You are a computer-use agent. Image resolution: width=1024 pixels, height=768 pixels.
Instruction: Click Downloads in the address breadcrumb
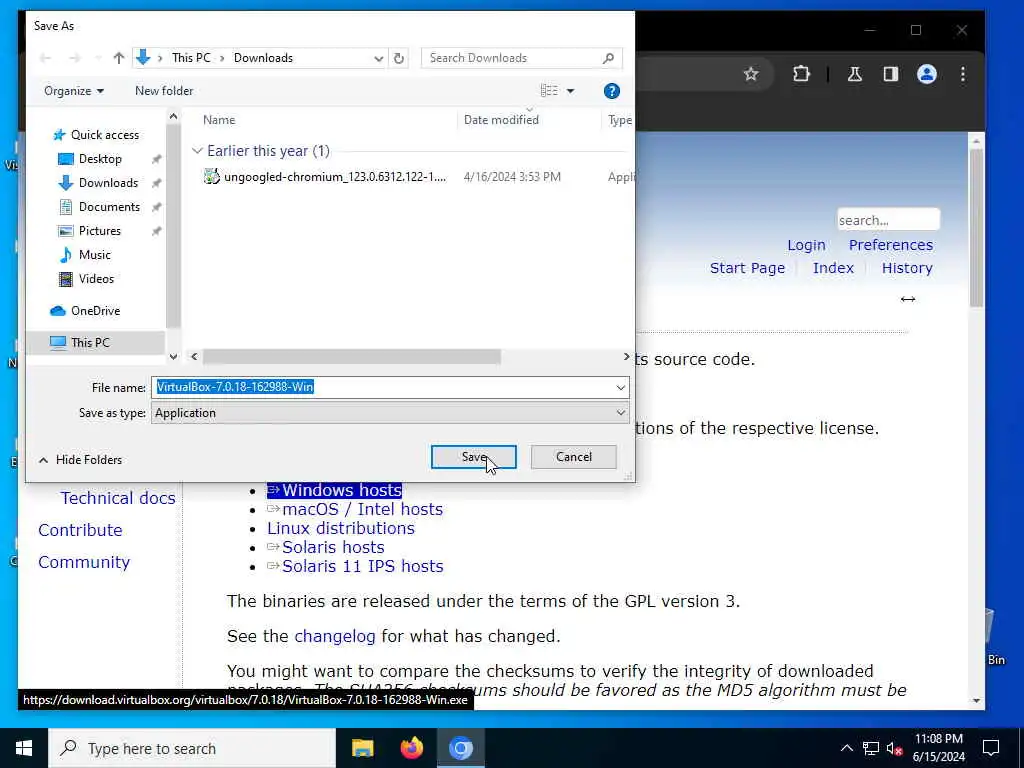[263, 58]
